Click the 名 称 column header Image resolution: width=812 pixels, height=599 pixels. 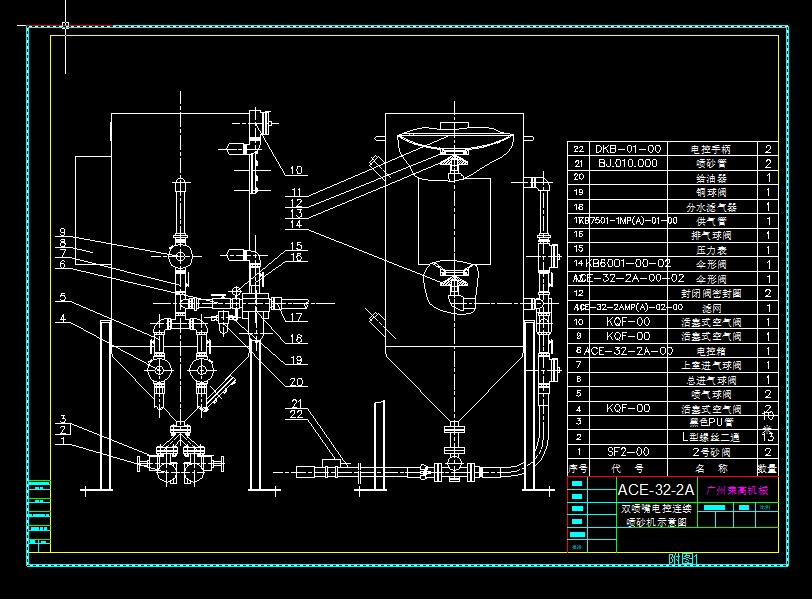tap(712, 469)
